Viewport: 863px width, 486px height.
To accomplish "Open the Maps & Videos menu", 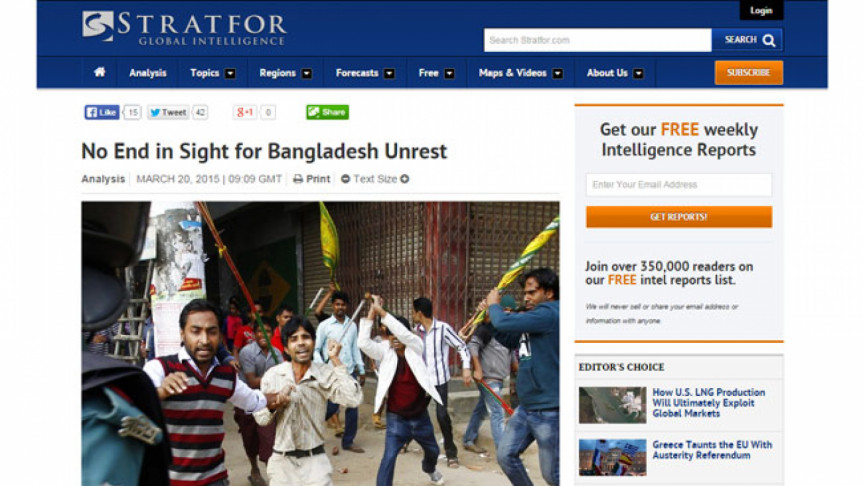I will (x=521, y=73).
